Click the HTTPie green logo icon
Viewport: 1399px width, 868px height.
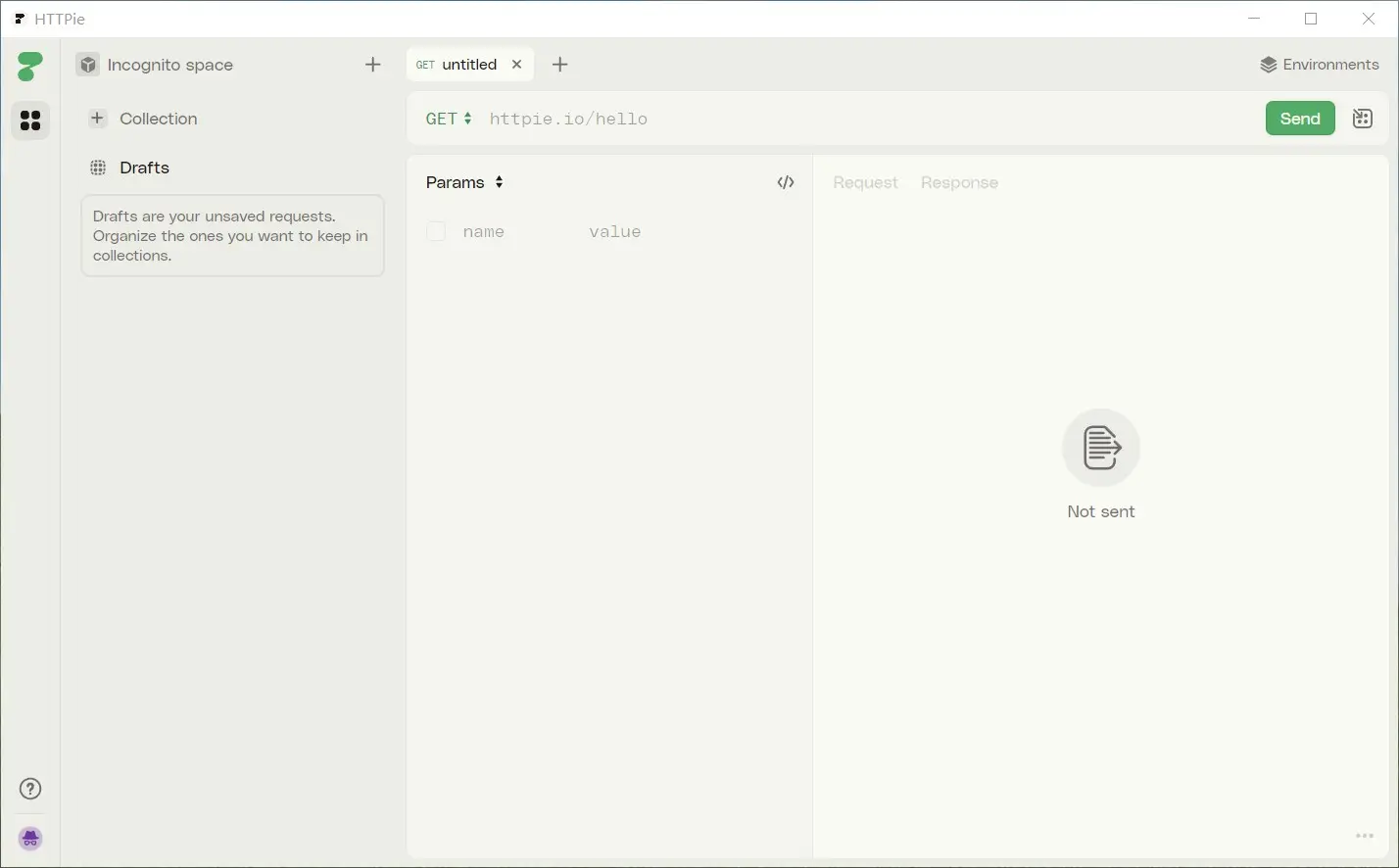(30, 66)
